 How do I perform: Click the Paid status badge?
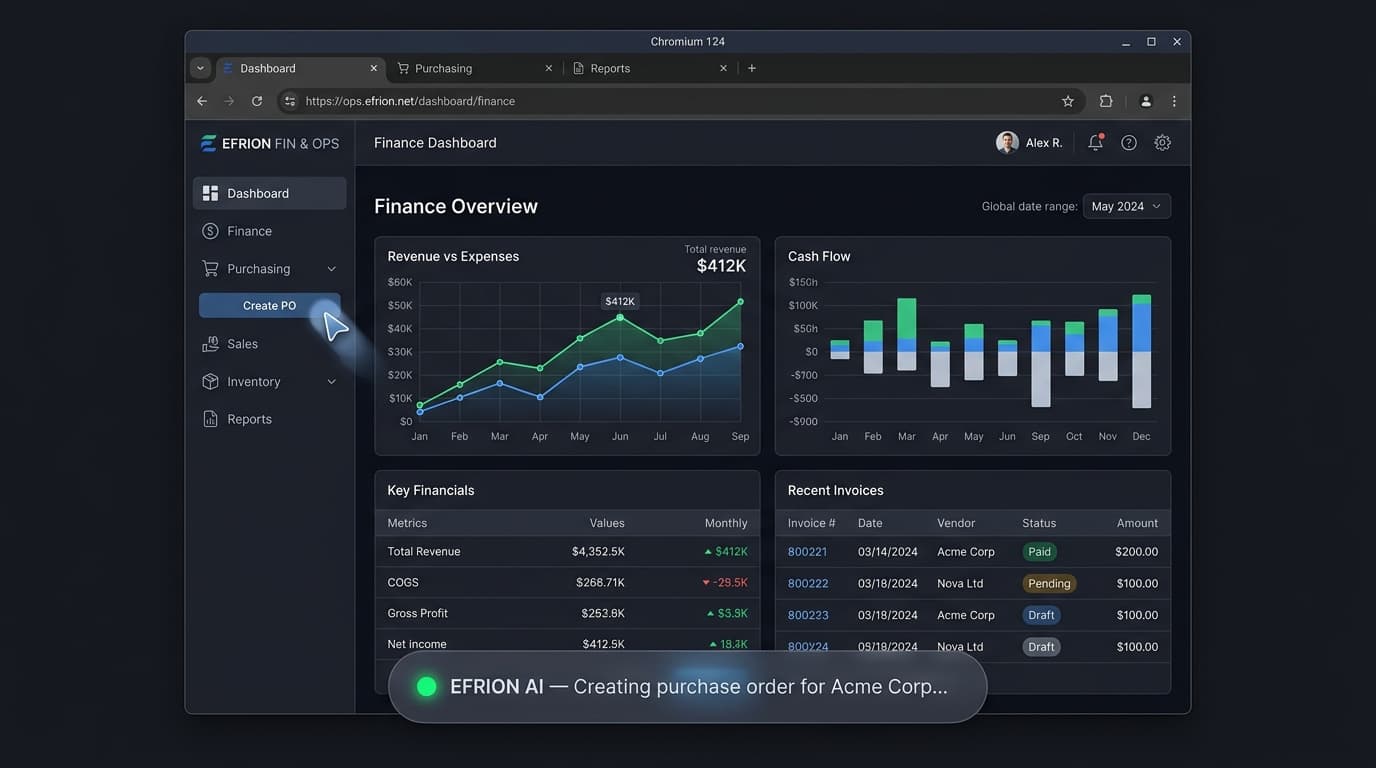click(x=1040, y=552)
